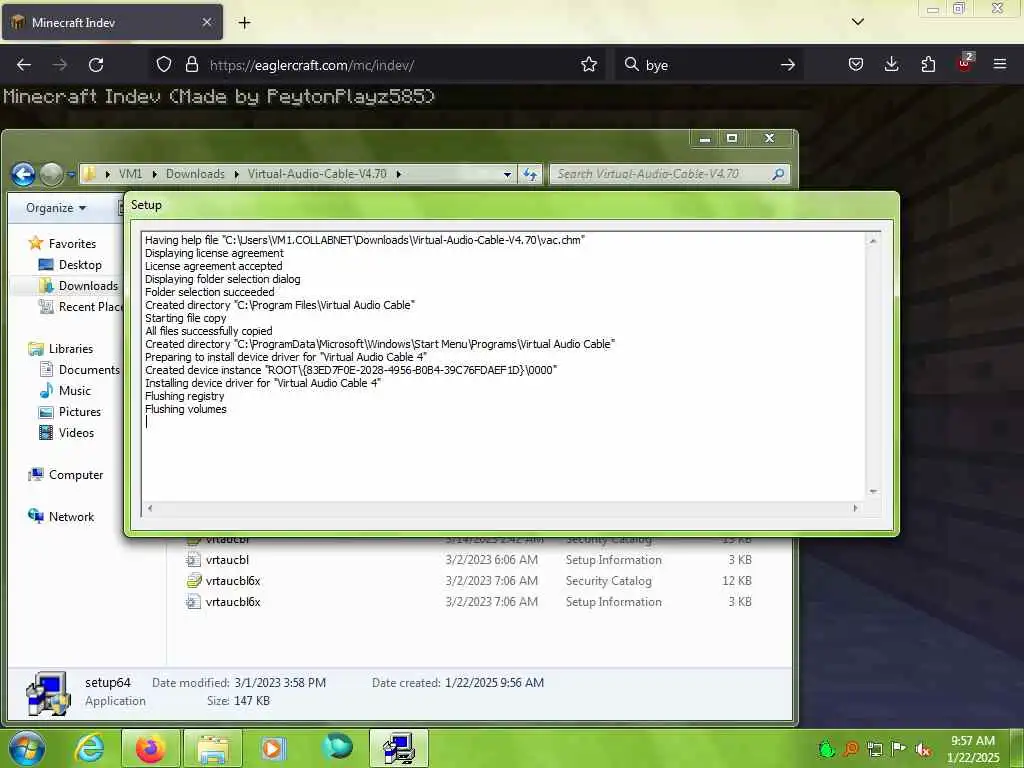Bookmark this page with the star icon
This screenshot has width=1024, height=768.
coord(588,65)
